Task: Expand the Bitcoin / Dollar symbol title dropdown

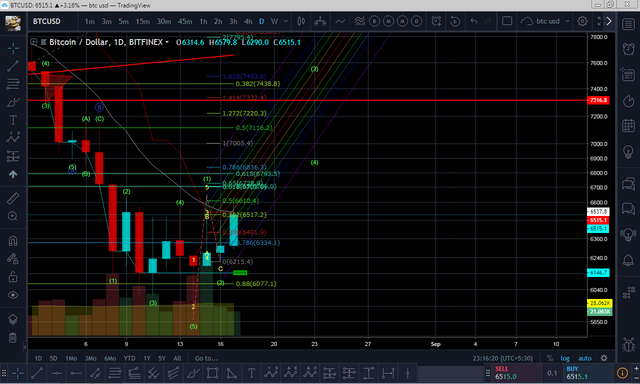Action: coord(167,42)
